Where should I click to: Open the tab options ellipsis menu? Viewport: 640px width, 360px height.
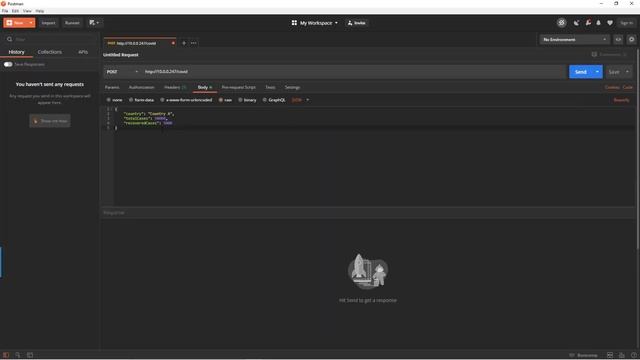click(193, 43)
